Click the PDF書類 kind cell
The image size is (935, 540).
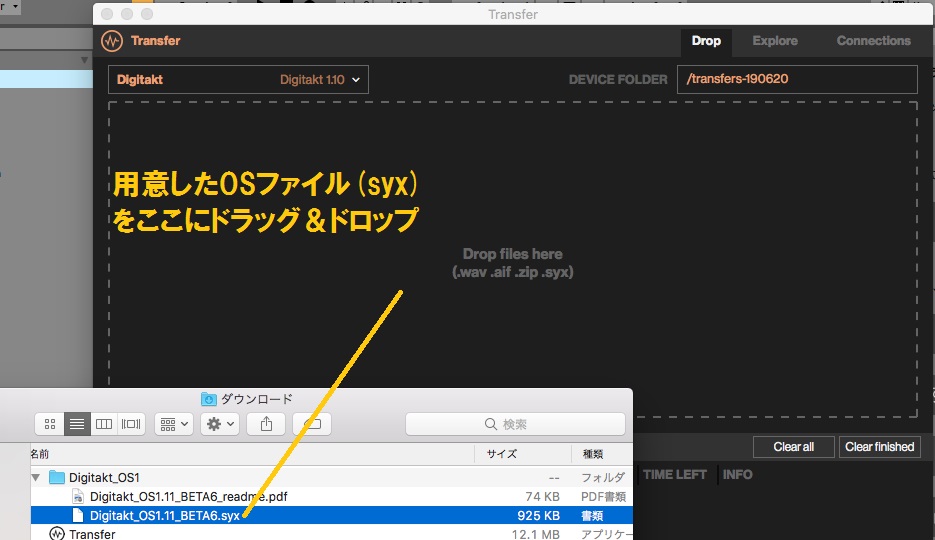[603, 496]
